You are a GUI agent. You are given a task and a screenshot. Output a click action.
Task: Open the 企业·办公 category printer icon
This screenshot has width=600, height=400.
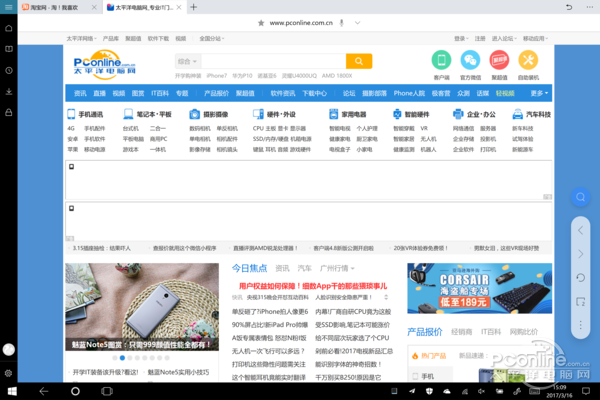[458, 114]
